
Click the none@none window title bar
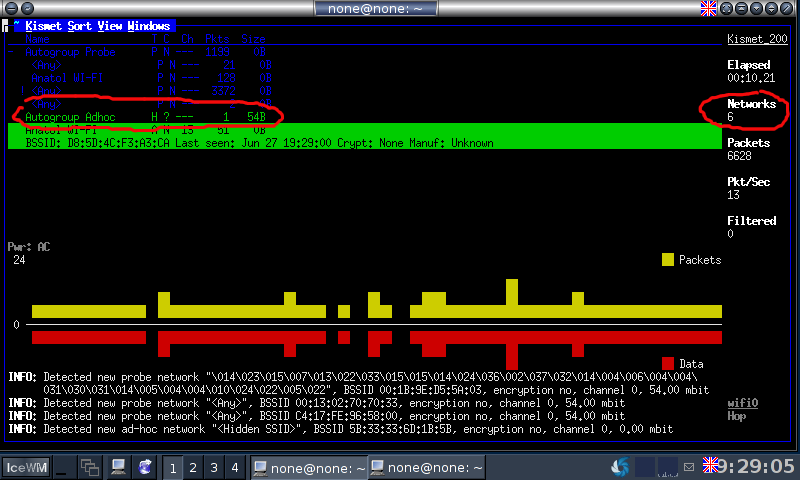click(376, 8)
